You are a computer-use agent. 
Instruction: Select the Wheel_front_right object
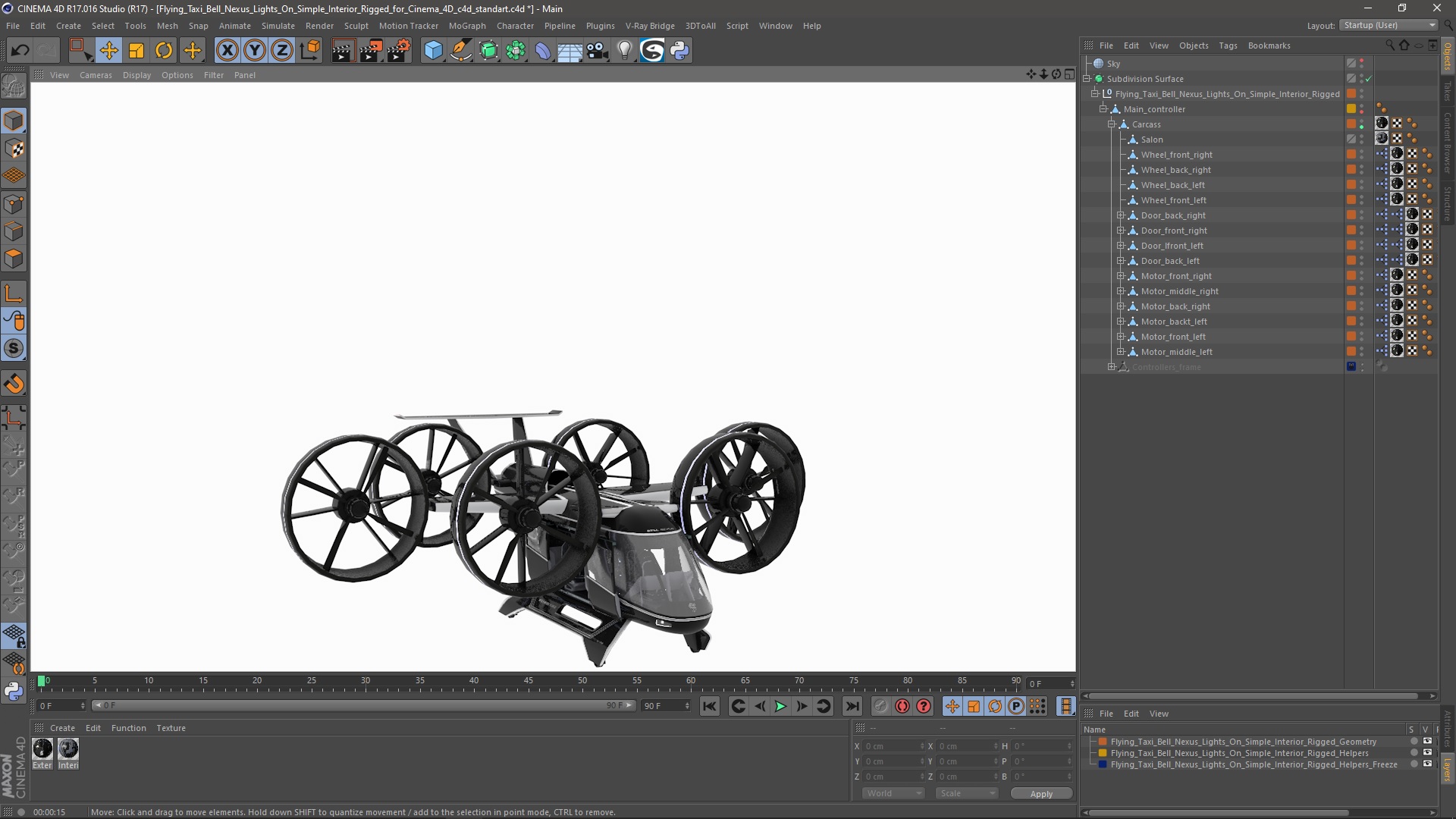tap(1176, 155)
